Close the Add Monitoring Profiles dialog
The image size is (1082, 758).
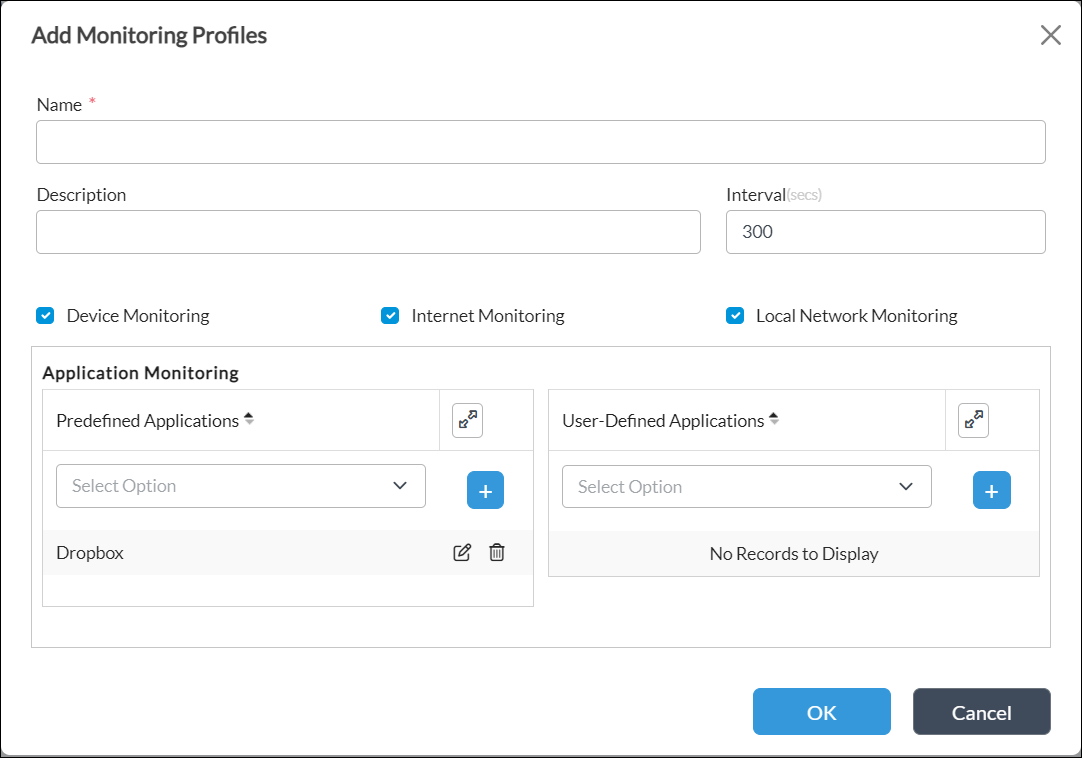pos(1050,36)
